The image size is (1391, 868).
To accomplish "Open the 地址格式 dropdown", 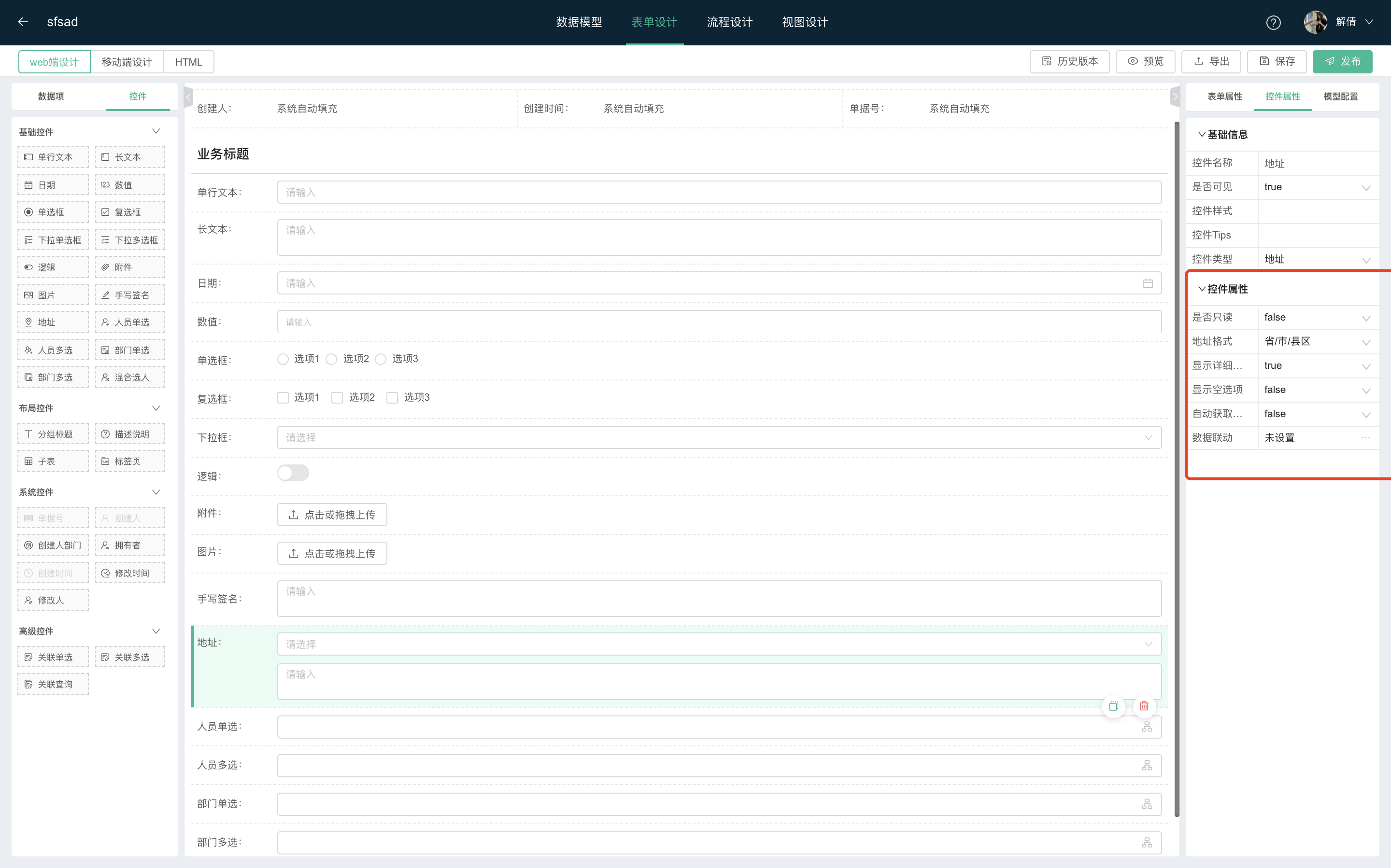I will (x=1318, y=342).
